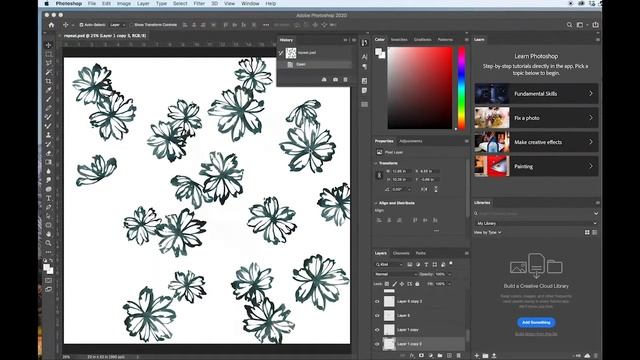Open Opacity dropdown in Layers panel
The height and width of the screenshot is (360, 640).
click(450, 274)
